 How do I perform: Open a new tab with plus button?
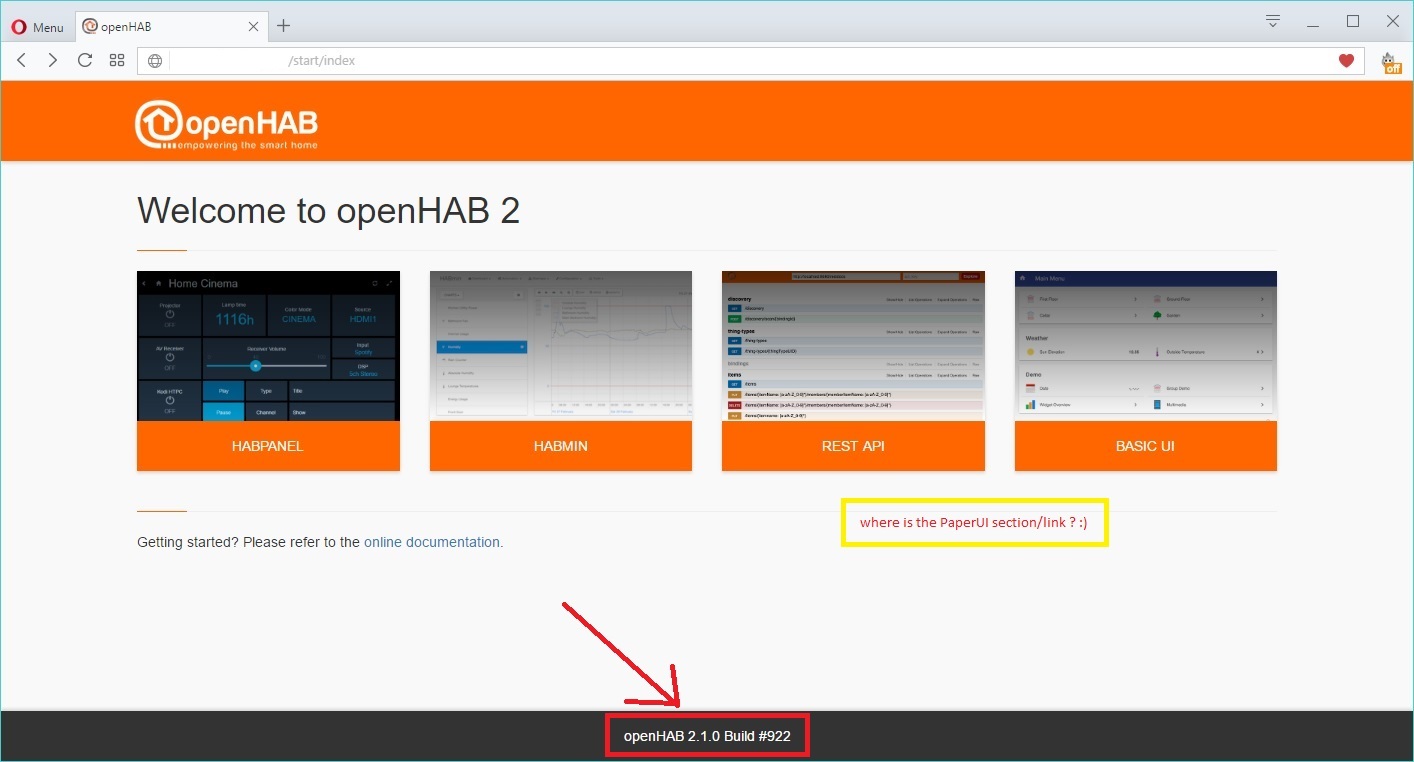284,26
